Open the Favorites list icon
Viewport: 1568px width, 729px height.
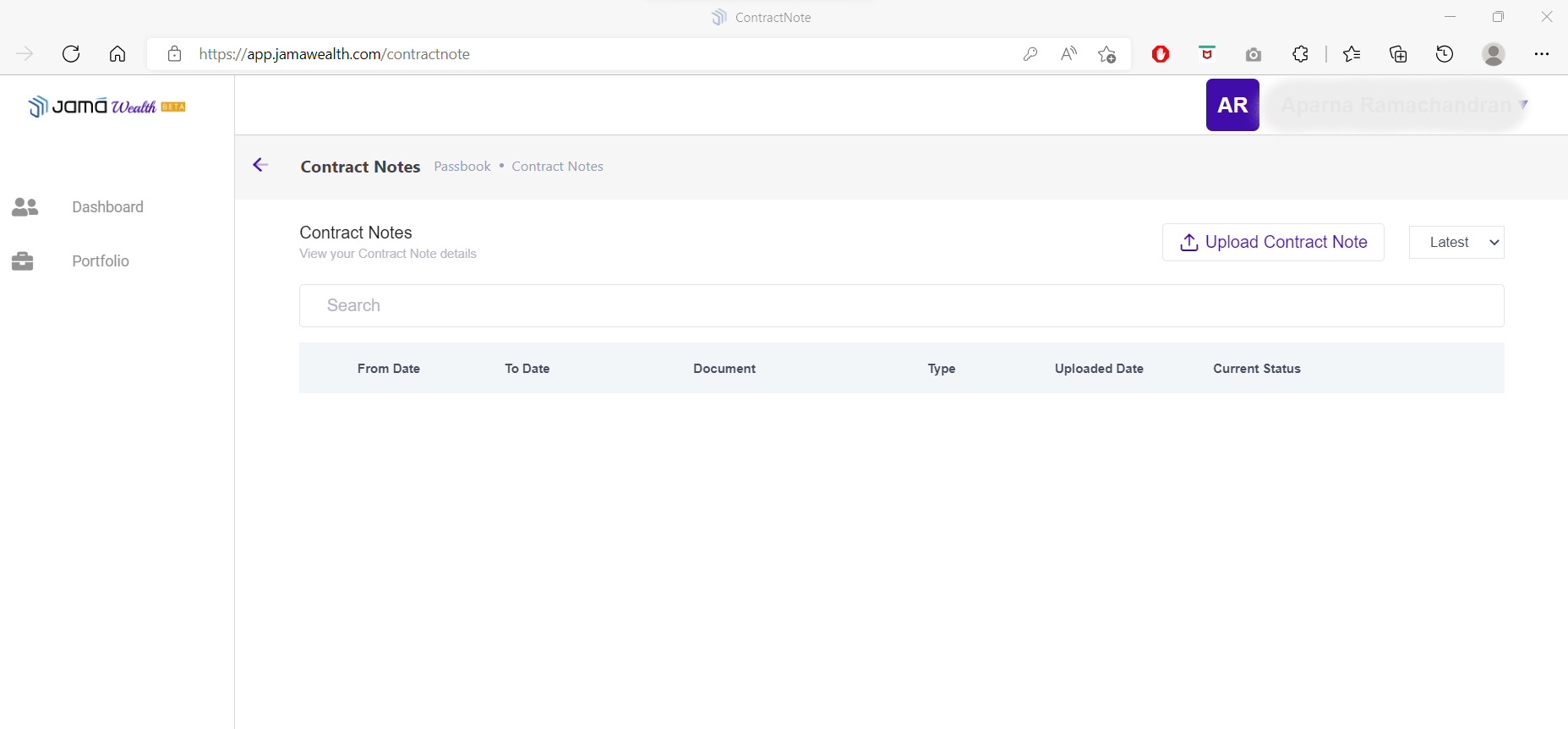[1352, 54]
